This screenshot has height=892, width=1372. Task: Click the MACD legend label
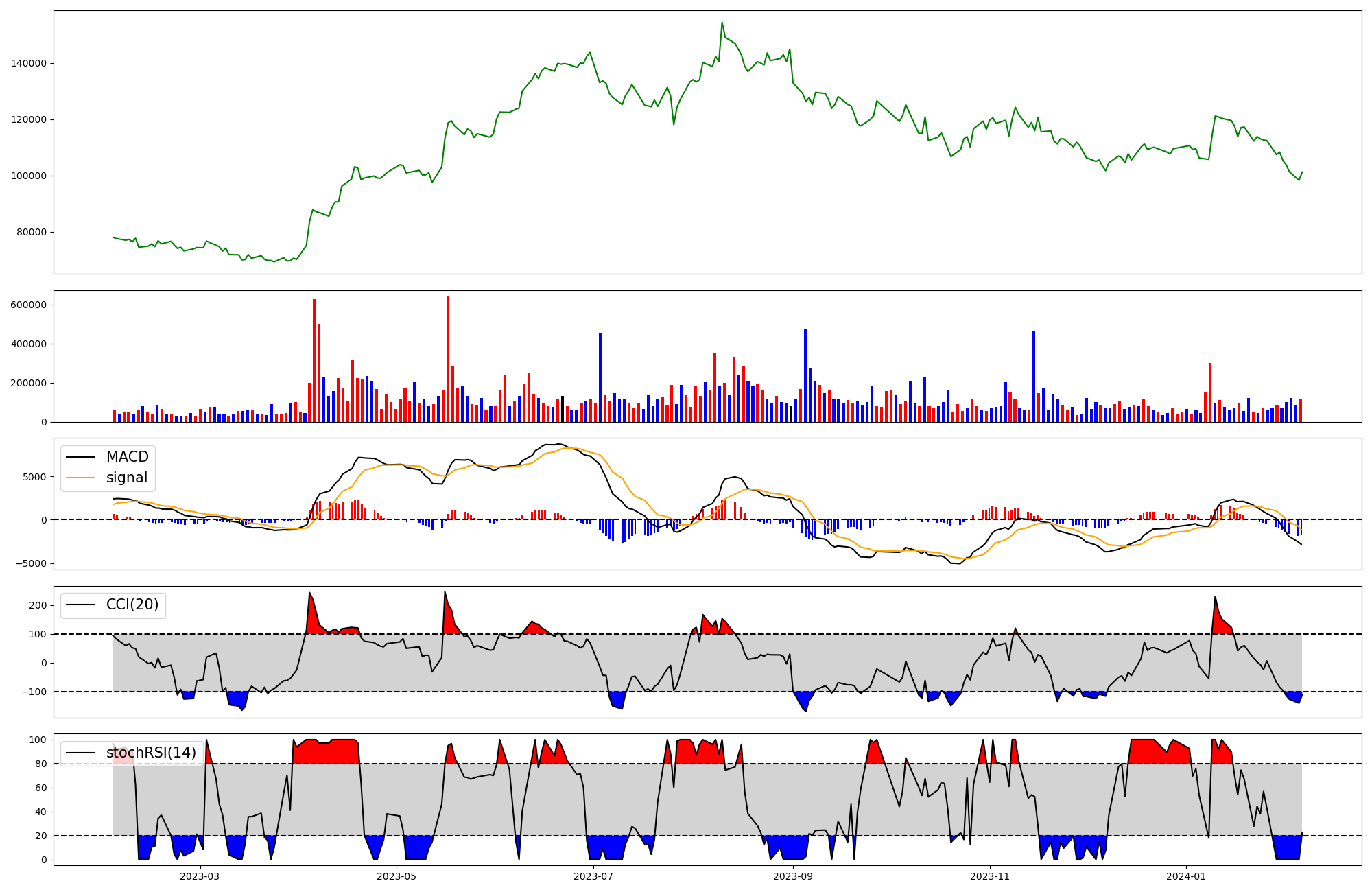[x=127, y=457]
